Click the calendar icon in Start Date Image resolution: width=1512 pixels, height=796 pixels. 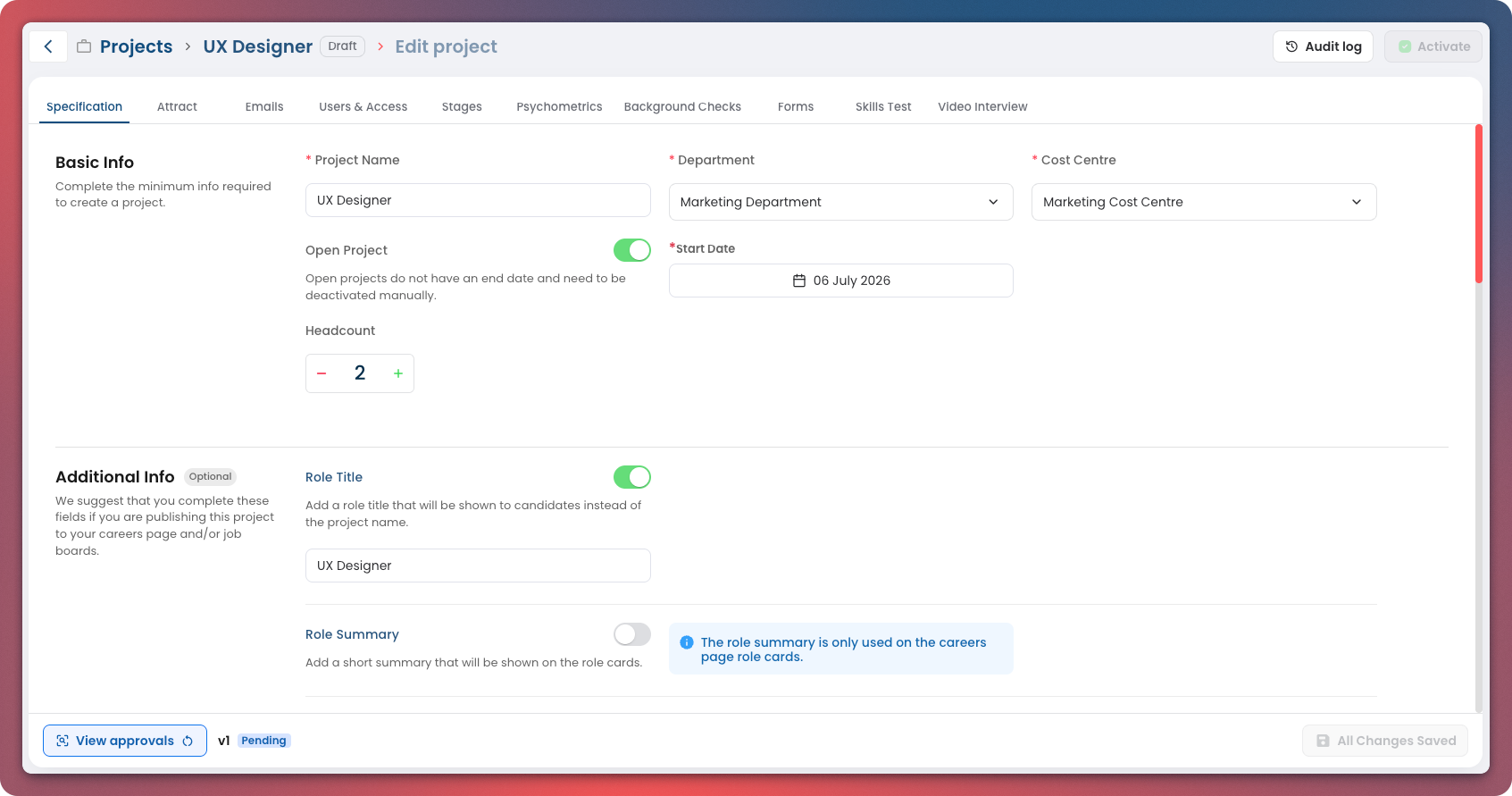[799, 281]
